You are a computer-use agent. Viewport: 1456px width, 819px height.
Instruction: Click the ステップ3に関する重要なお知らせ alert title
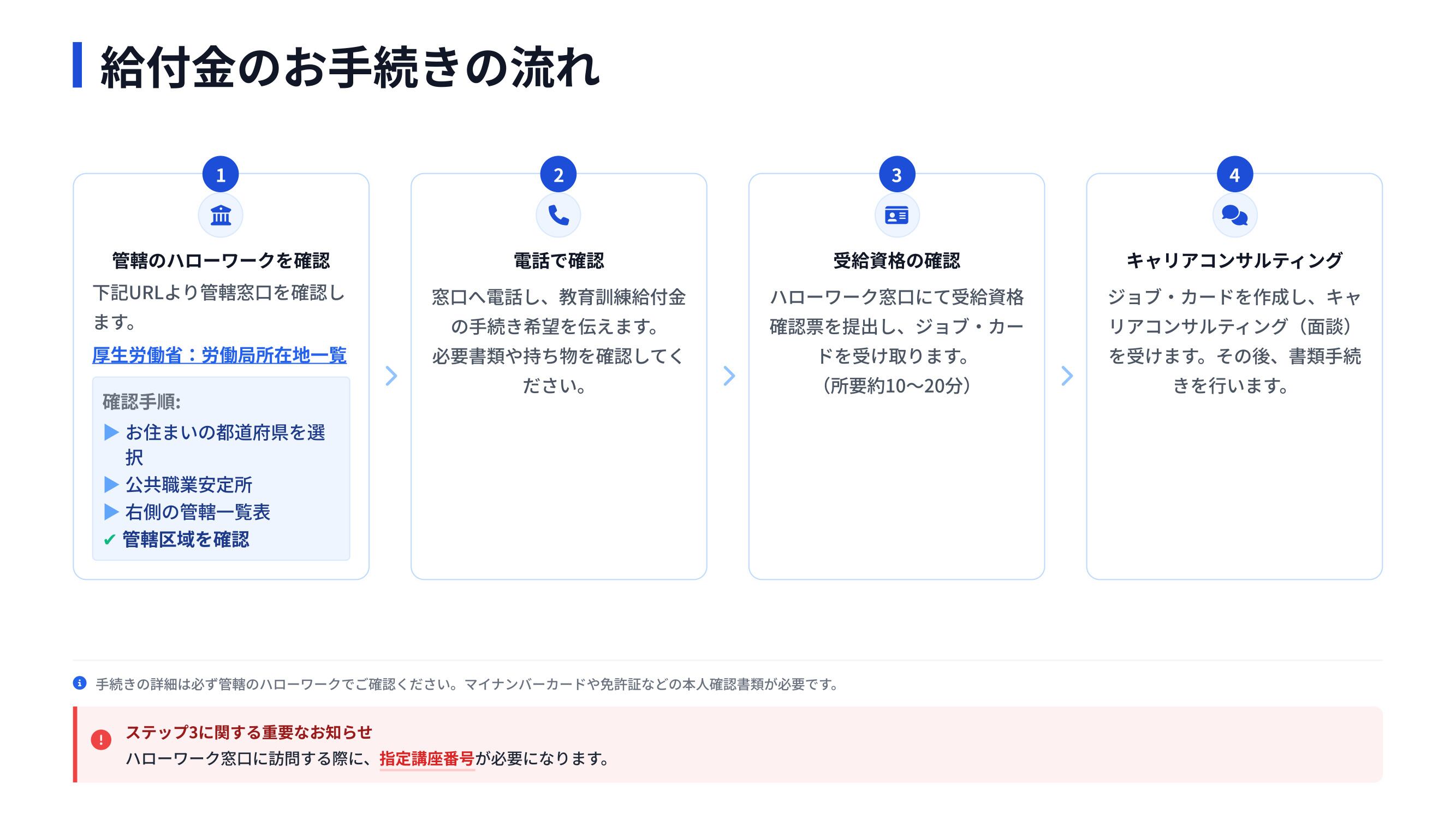pyautogui.click(x=249, y=732)
